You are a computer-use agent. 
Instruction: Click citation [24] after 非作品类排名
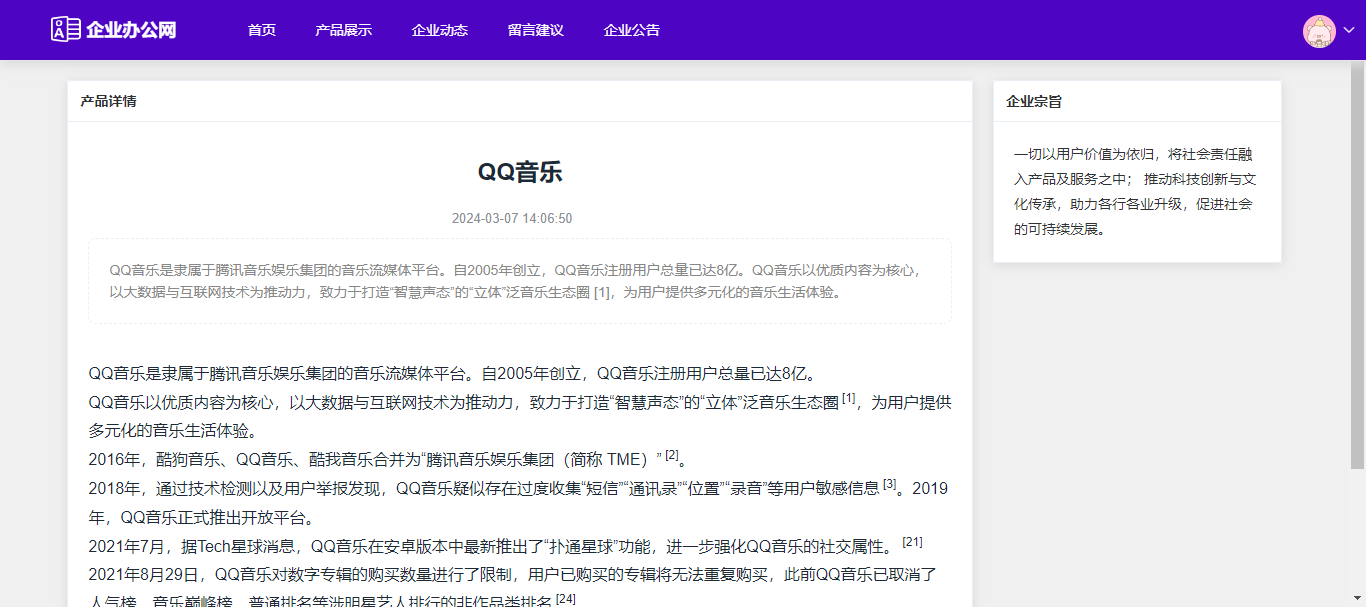(566, 599)
